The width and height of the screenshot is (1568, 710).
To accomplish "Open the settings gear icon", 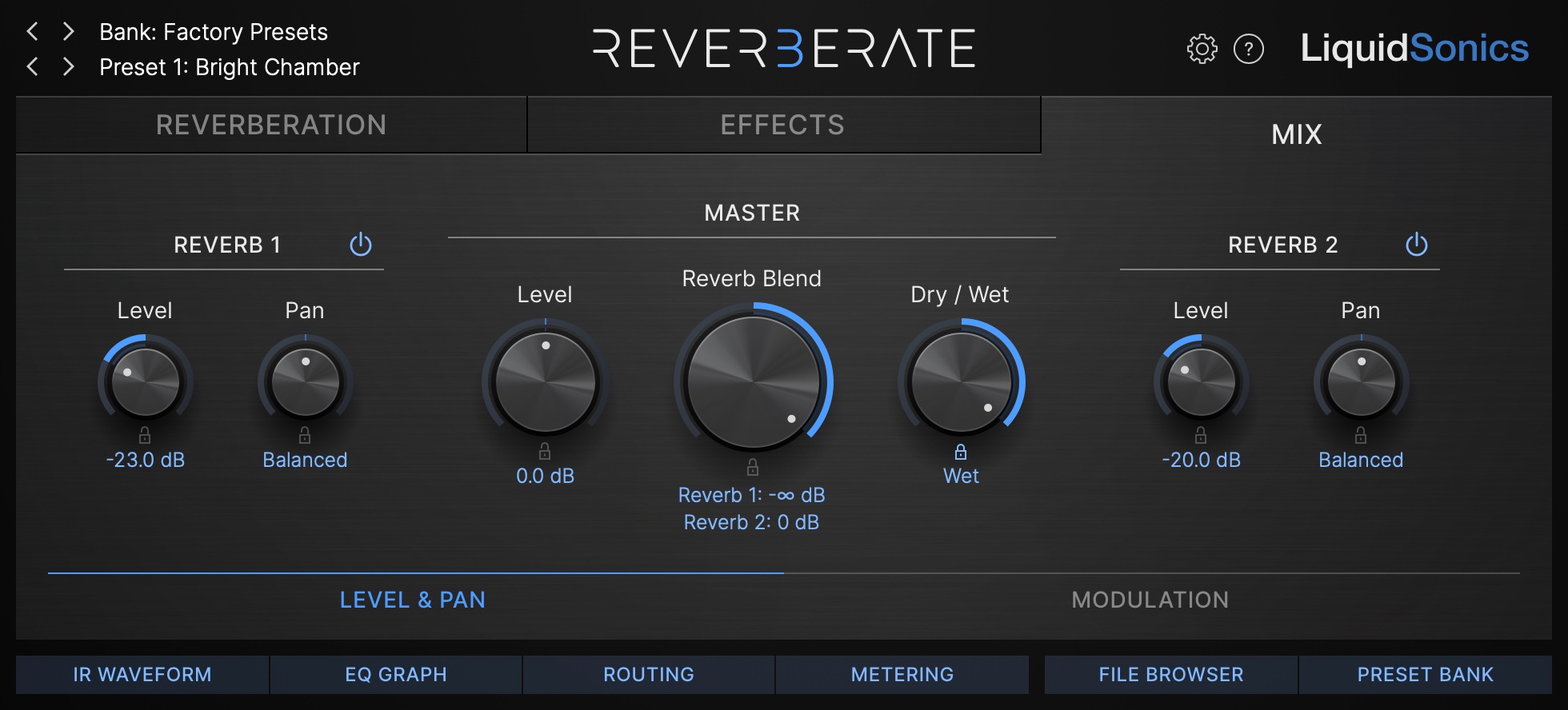I will 1202,49.
